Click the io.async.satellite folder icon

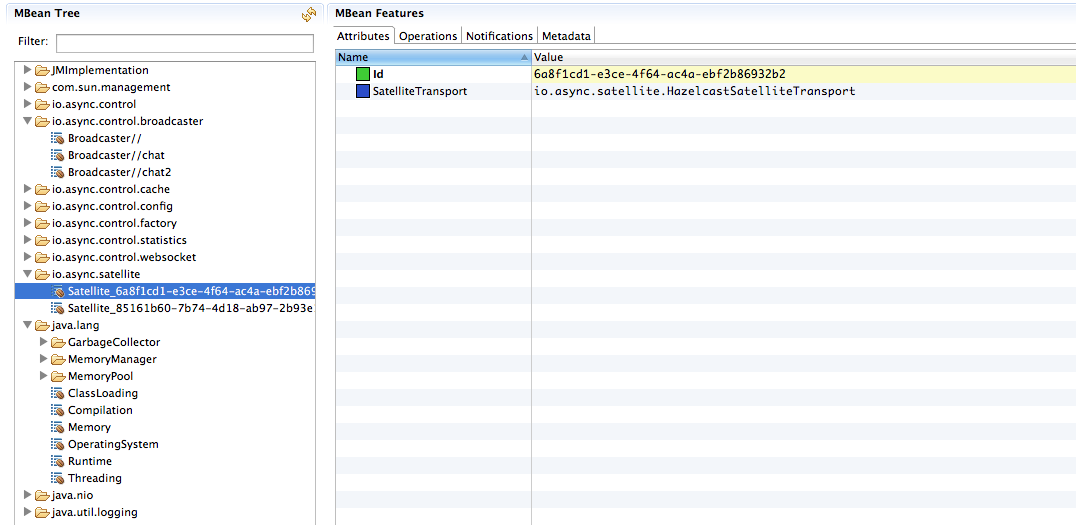pyautogui.click(x=43, y=275)
